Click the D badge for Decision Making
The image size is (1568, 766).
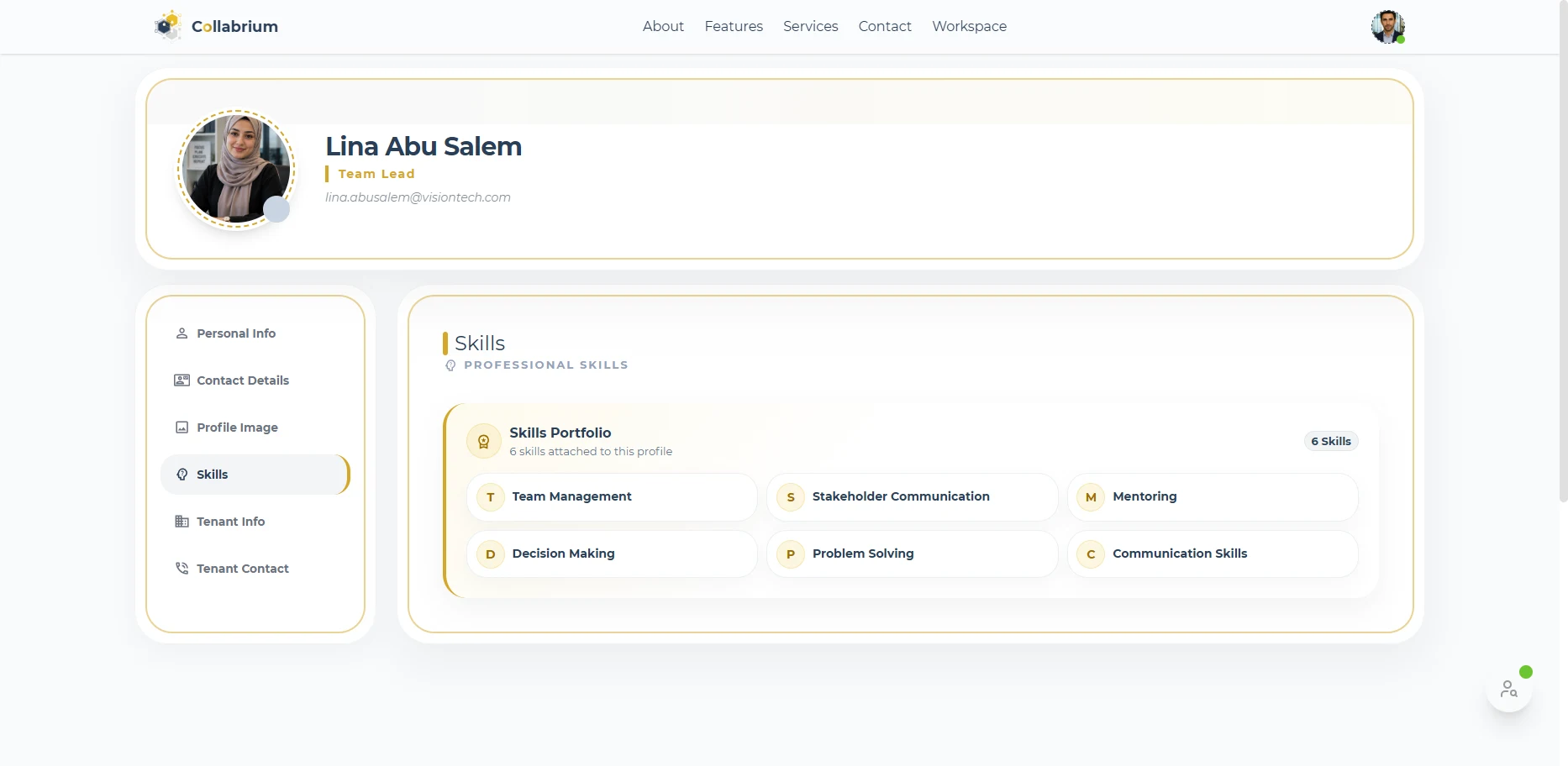click(491, 554)
